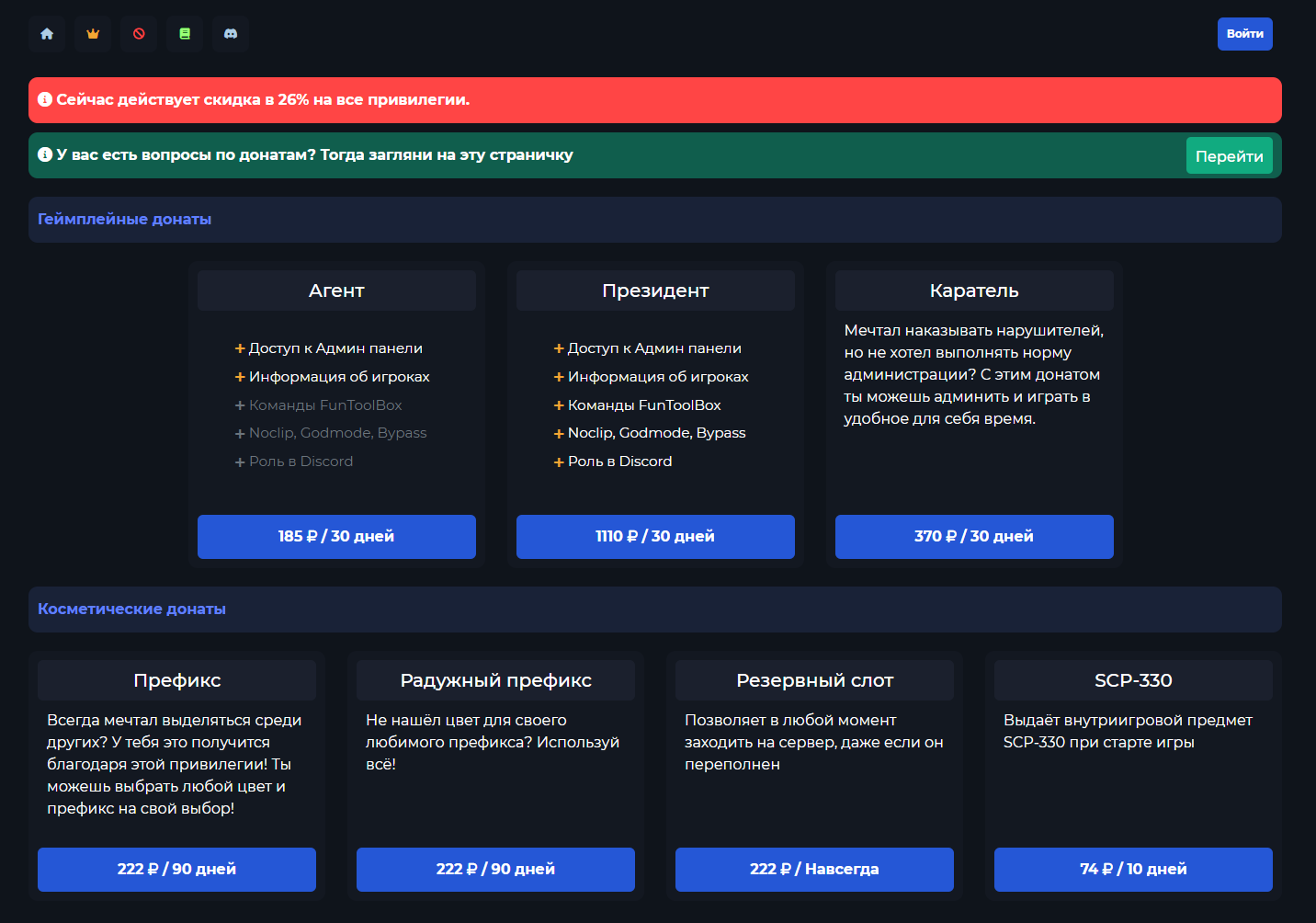Select the Косметические донаты section header

click(131, 609)
